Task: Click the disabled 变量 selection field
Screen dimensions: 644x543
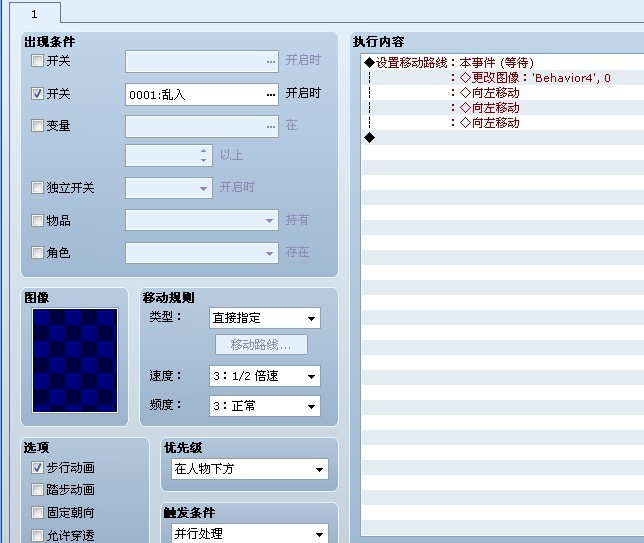Action: tap(202, 127)
